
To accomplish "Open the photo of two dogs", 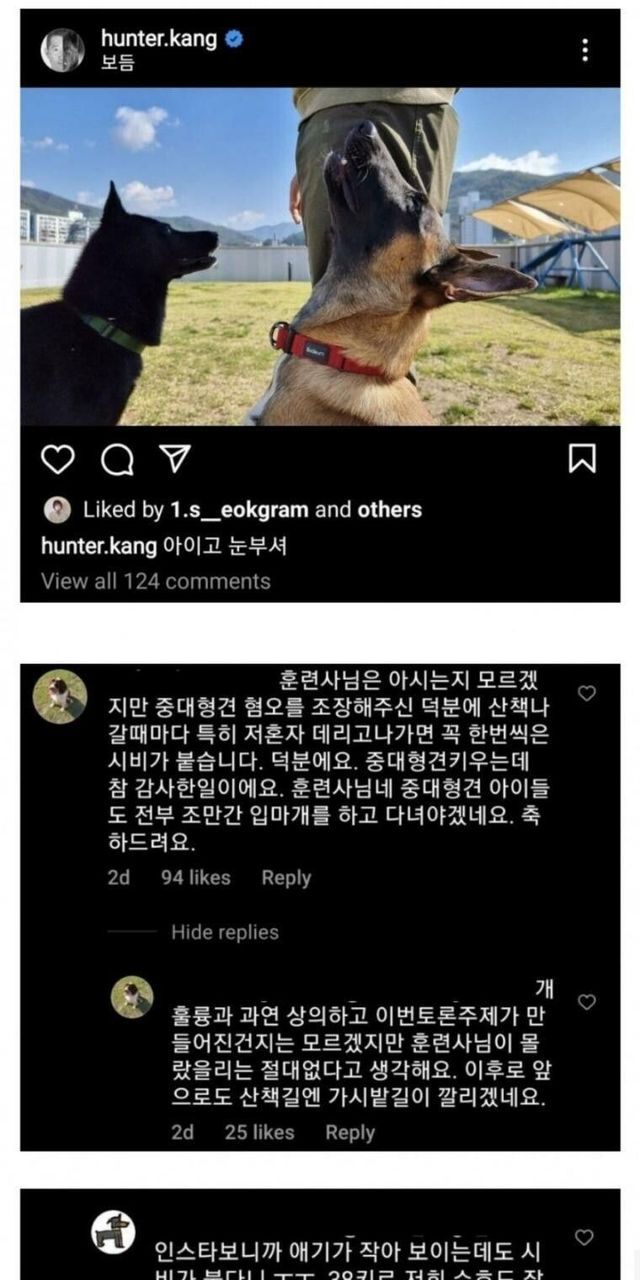I will (320, 257).
